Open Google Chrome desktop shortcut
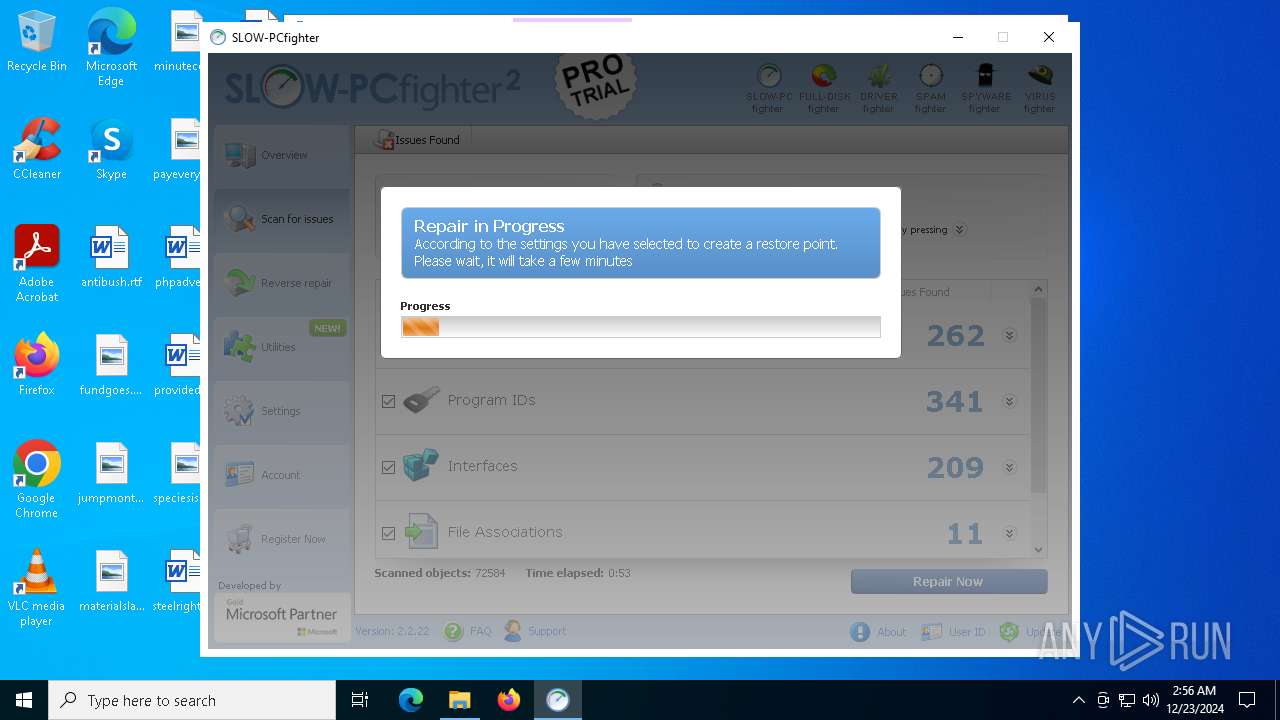 pyautogui.click(x=37, y=480)
